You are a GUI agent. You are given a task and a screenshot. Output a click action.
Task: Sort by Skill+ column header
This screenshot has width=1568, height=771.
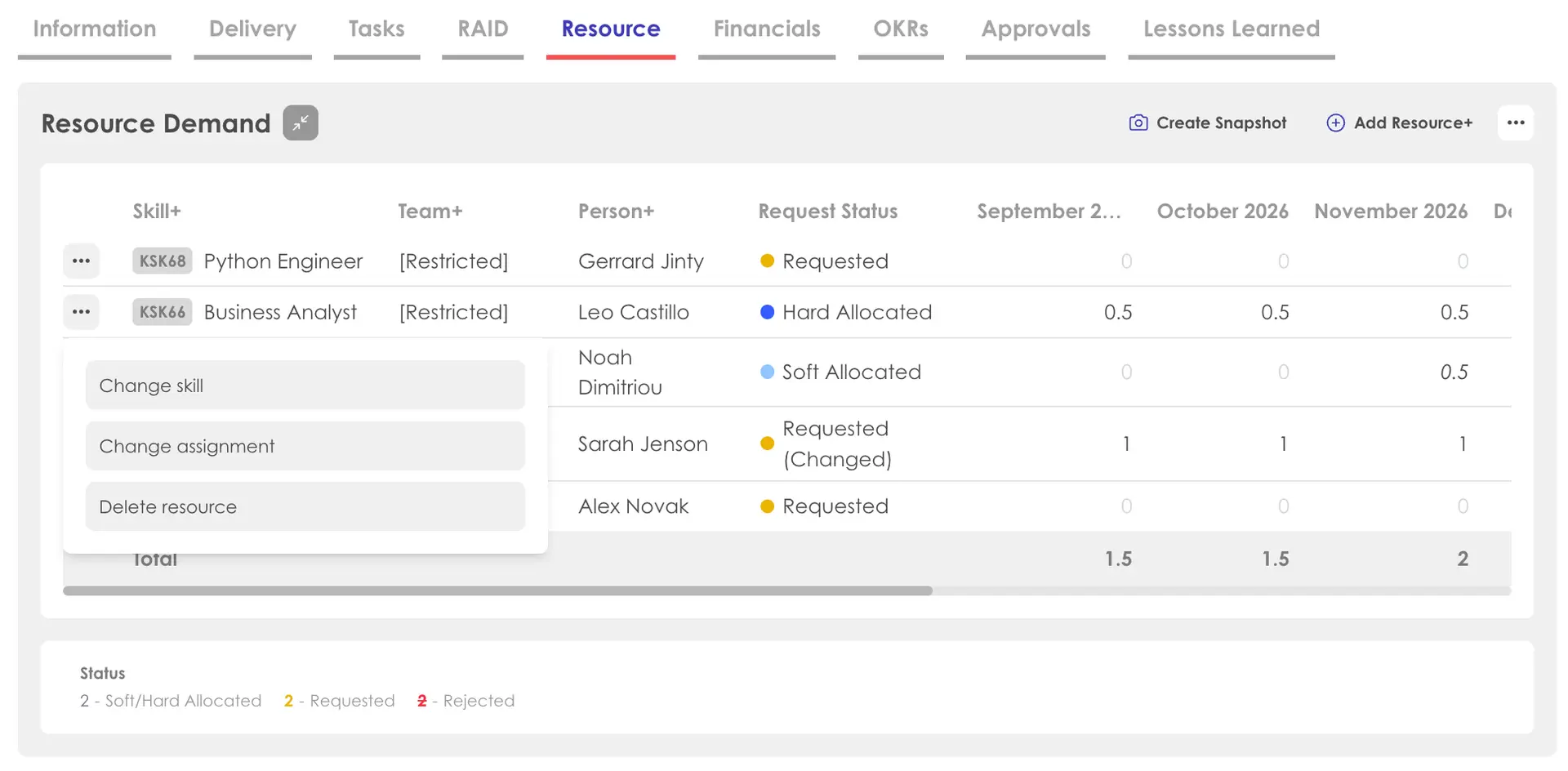point(157,212)
